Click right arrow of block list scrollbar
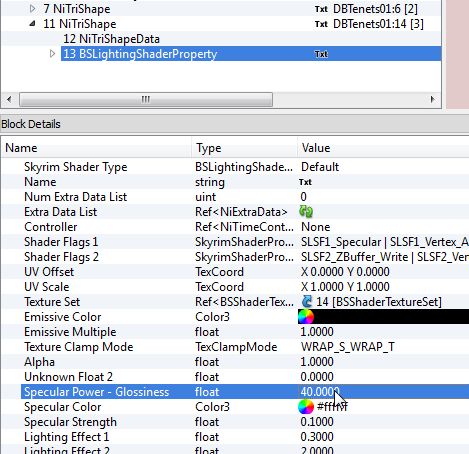Image resolution: width=469 pixels, height=454 pixels. tap(432, 99)
